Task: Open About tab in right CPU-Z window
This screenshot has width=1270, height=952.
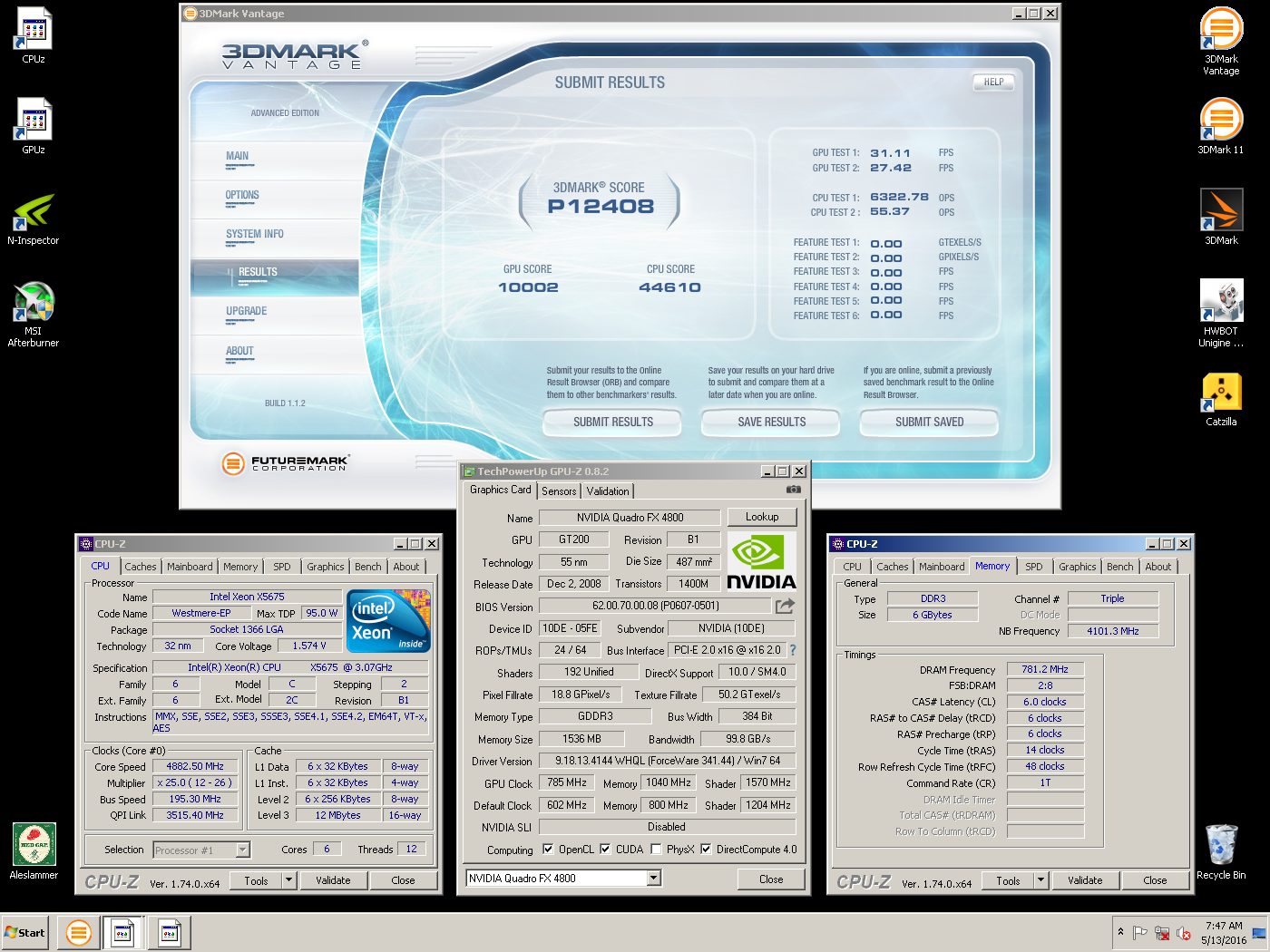Action: pyautogui.click(x=1158, y=567)
